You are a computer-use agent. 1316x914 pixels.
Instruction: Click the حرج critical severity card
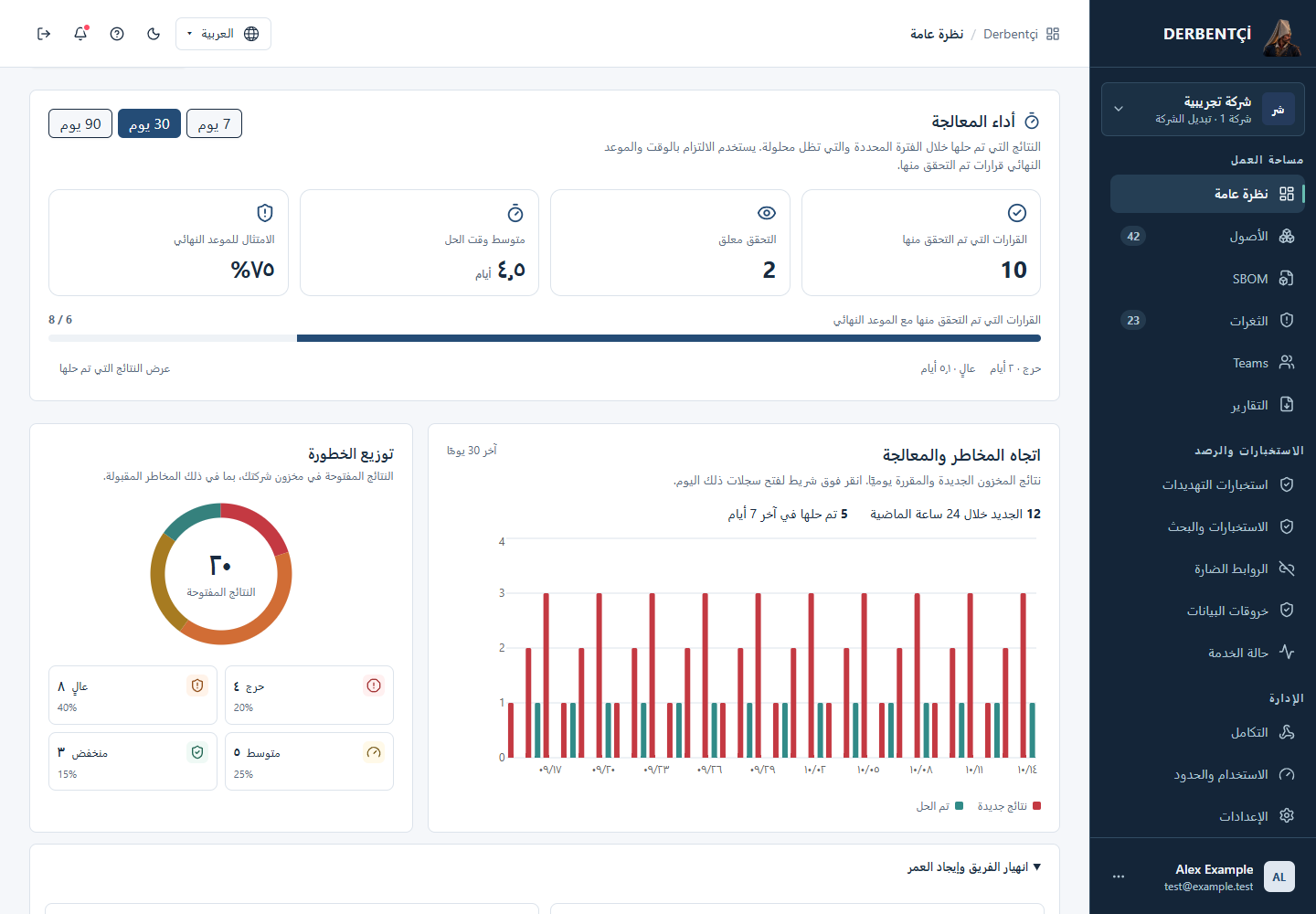coord(309,695)
